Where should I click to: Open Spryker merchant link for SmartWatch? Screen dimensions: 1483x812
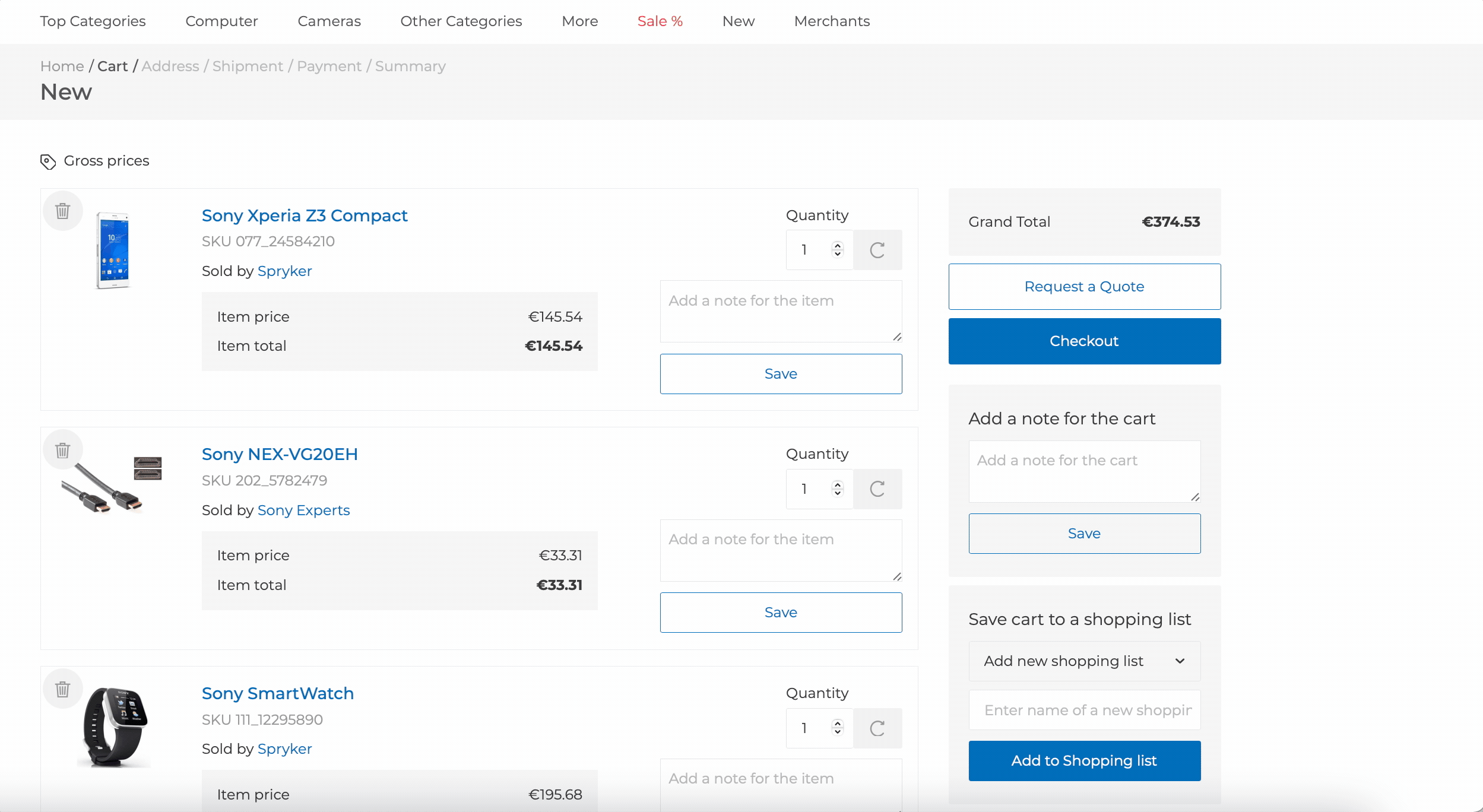coord(284,749)
